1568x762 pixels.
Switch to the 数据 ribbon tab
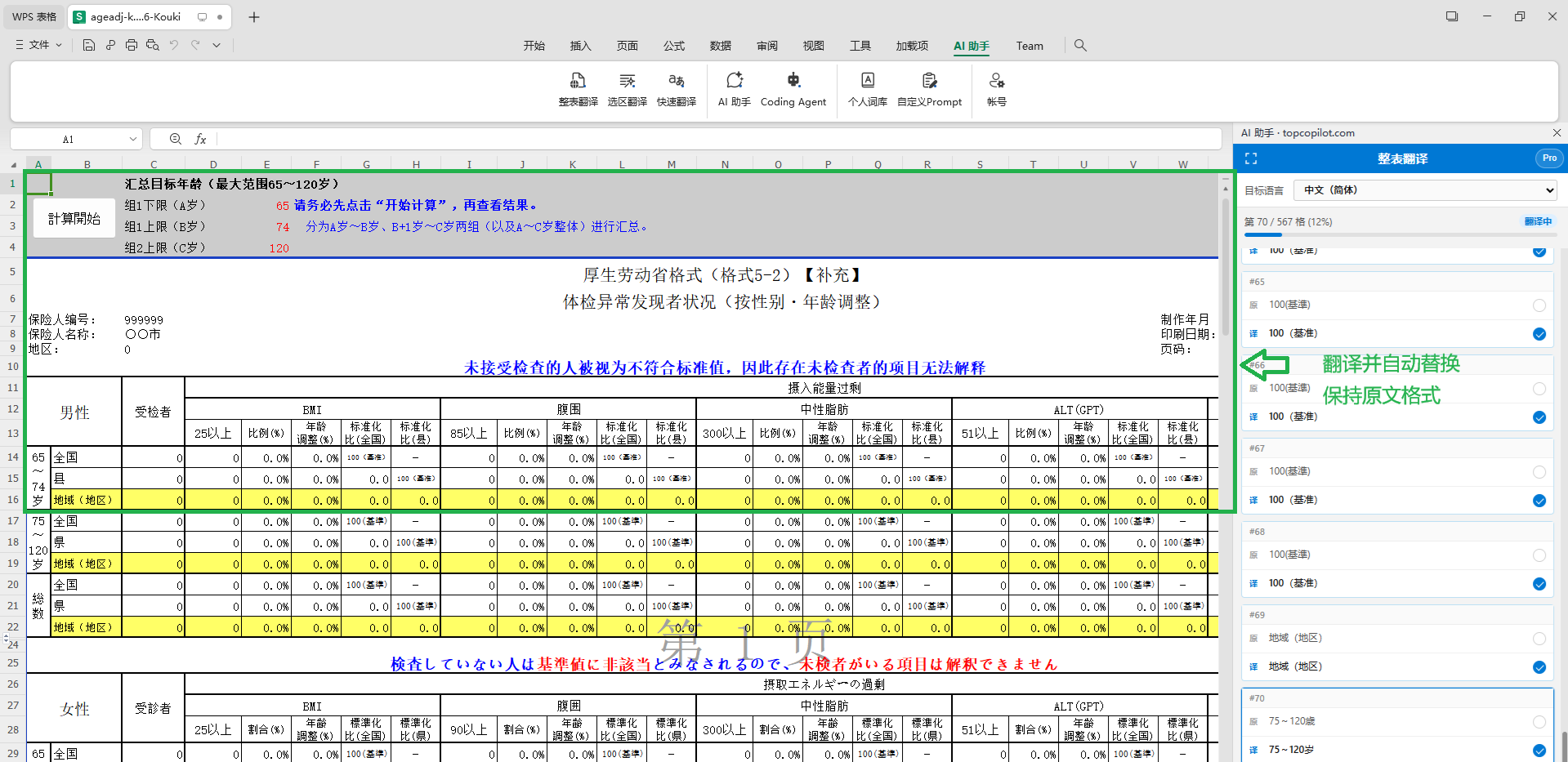point(721,46)
